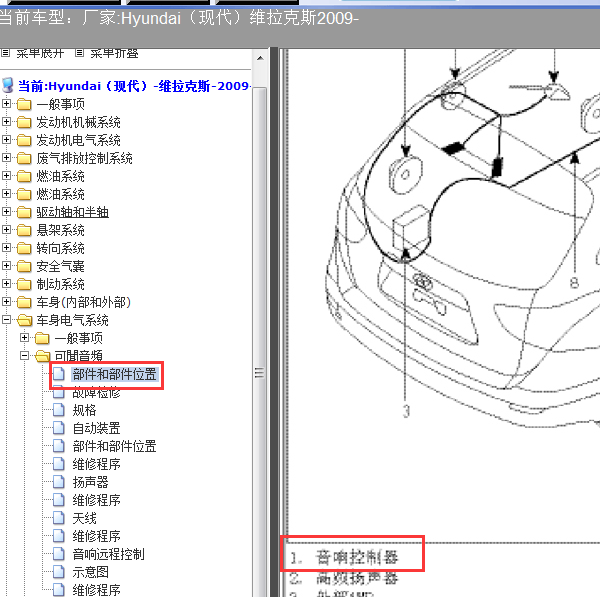Screen dimensions: 600x597
Task: Click legend entry 2. 高频扬声器
Action: click(x=344, y=577)
